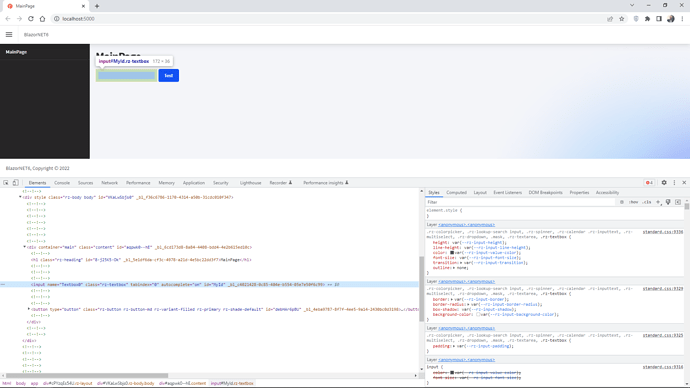Open the tab search dropdown chevron
690x388 pixels.
point(632,5)
